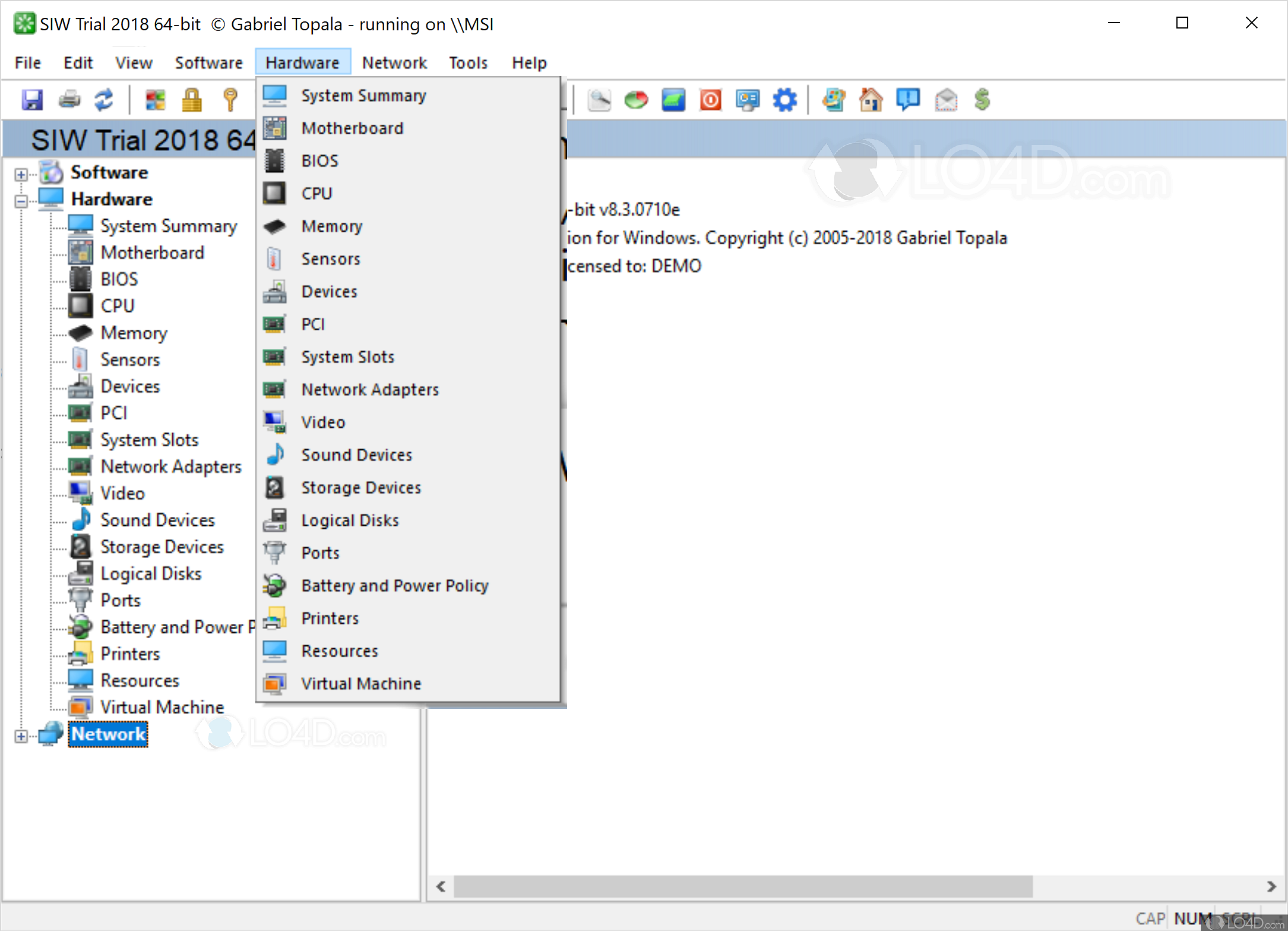Expand the Software tree node
The width and height of the screenshot is (1288, 931).
pyautogui.click(x=20, y=174)
